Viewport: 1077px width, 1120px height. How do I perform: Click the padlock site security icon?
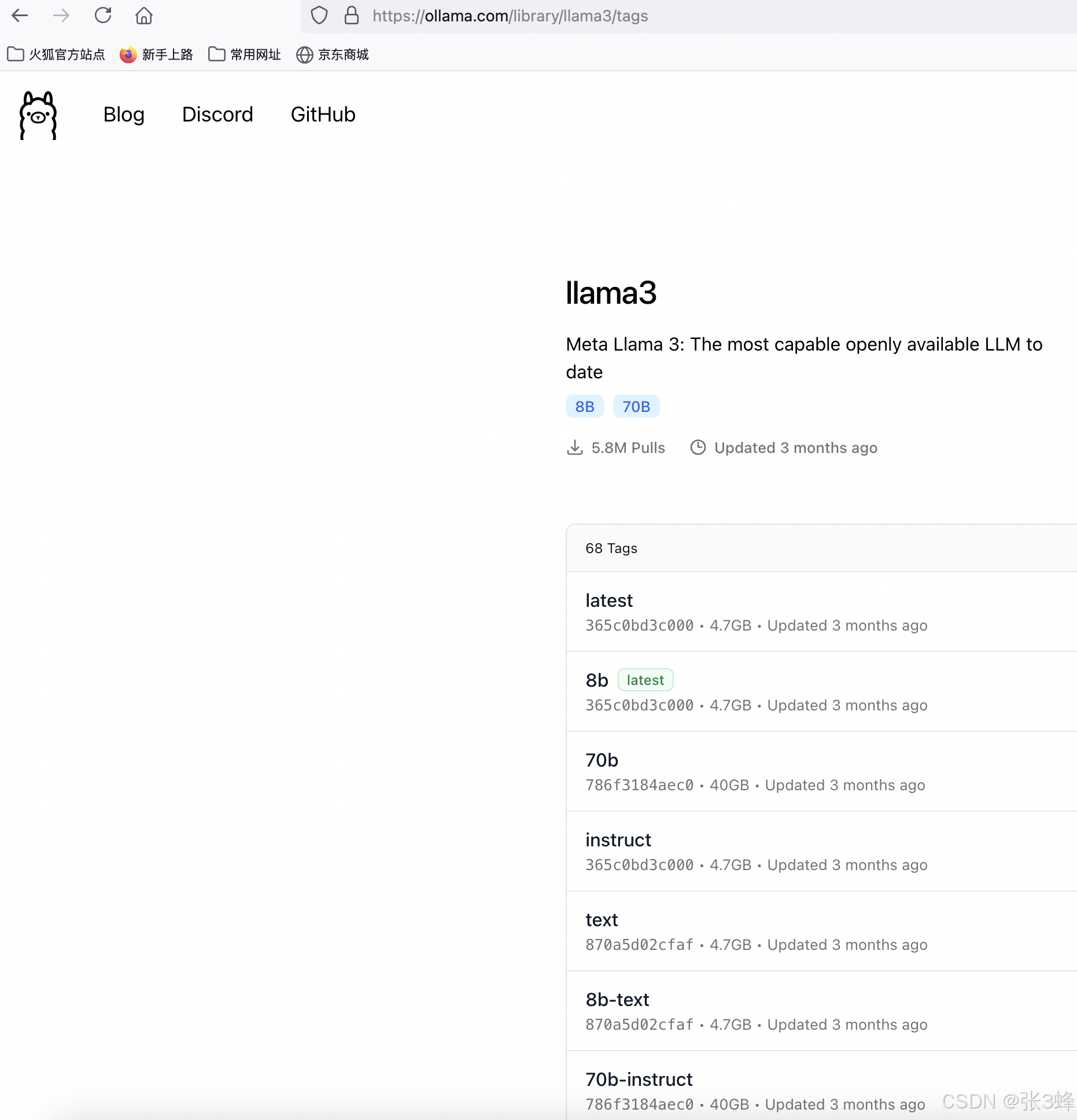[x=352, y=16]
